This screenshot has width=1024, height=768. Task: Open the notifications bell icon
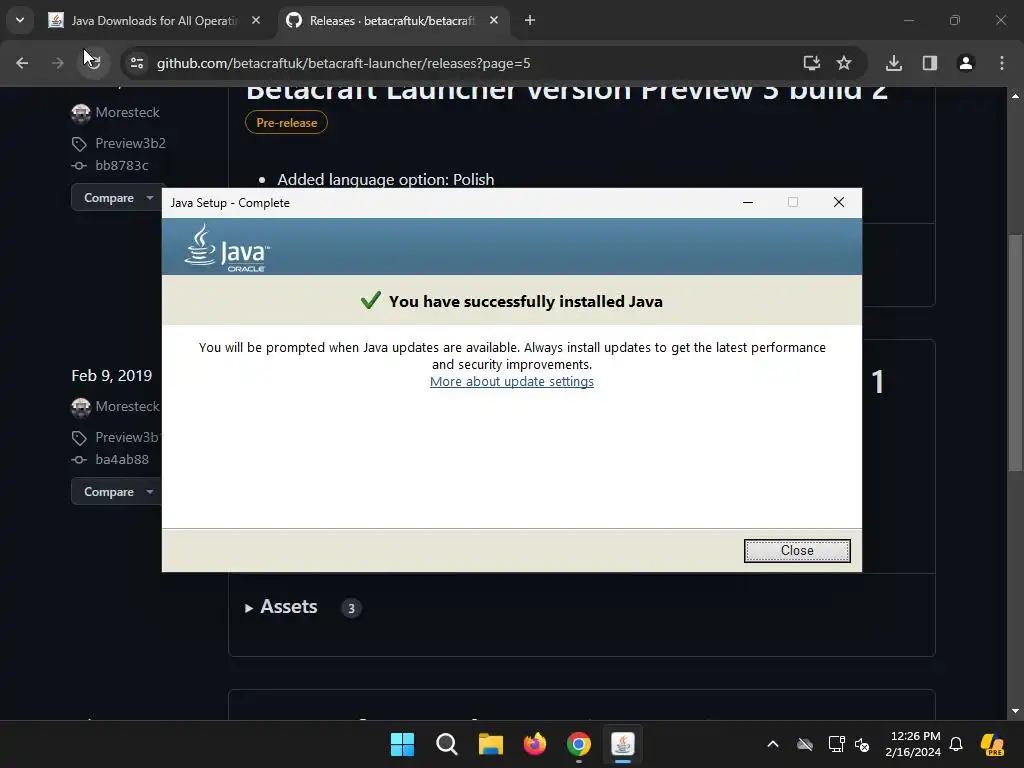956,744
